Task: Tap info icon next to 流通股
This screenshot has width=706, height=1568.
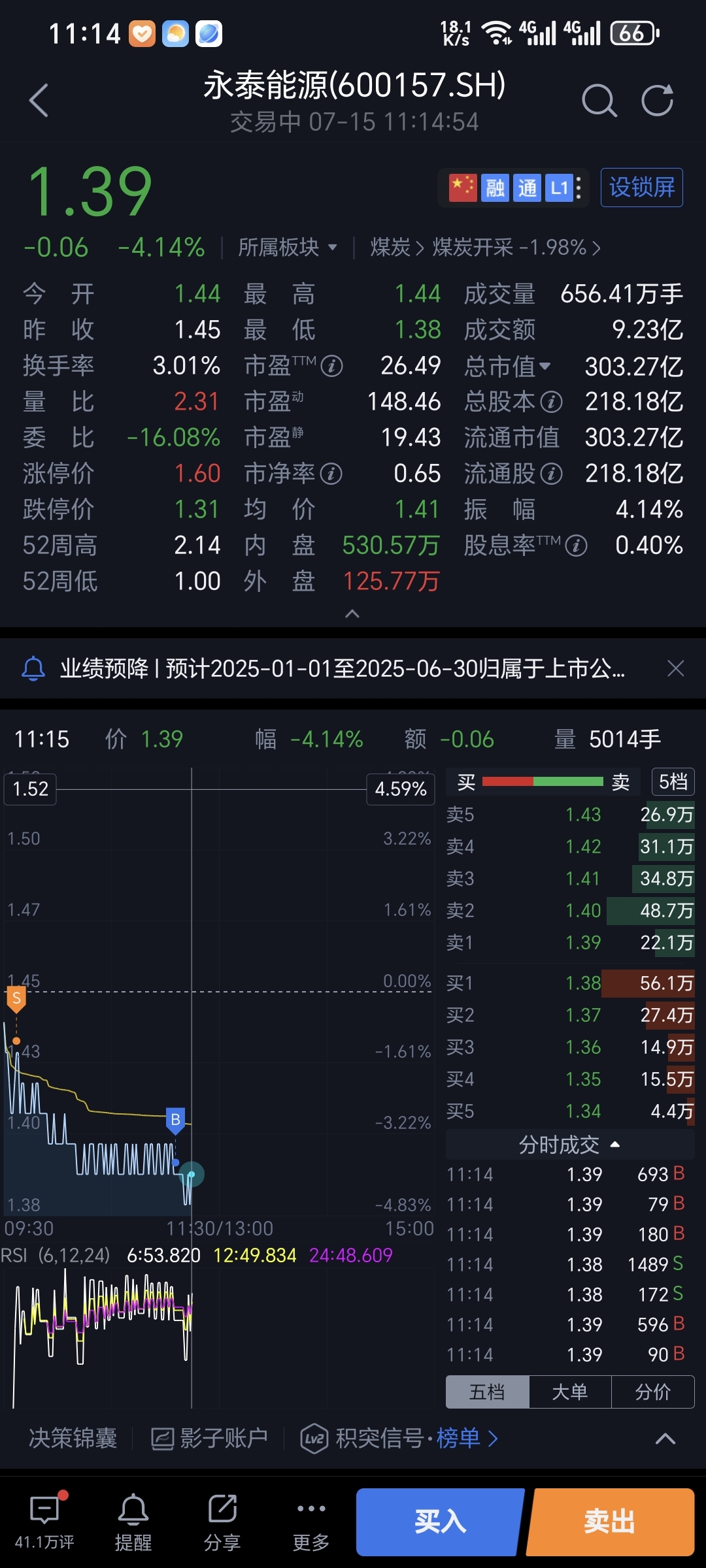Action: pos(552,474)
